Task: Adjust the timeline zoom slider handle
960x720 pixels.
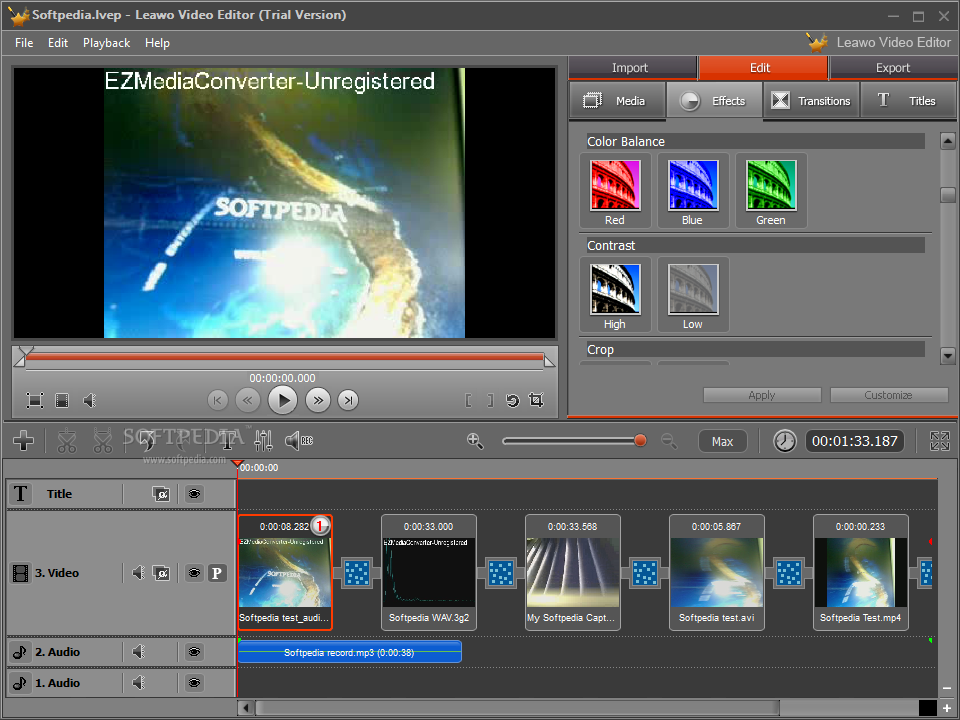Action: click(x=640, y=440)
